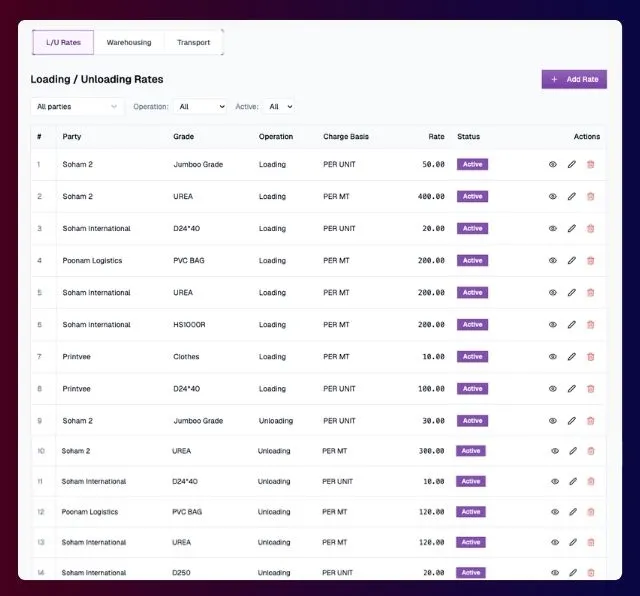
Task: Edit row 6 HS1000R Loading rate
Action: click(x=571, y=325)
